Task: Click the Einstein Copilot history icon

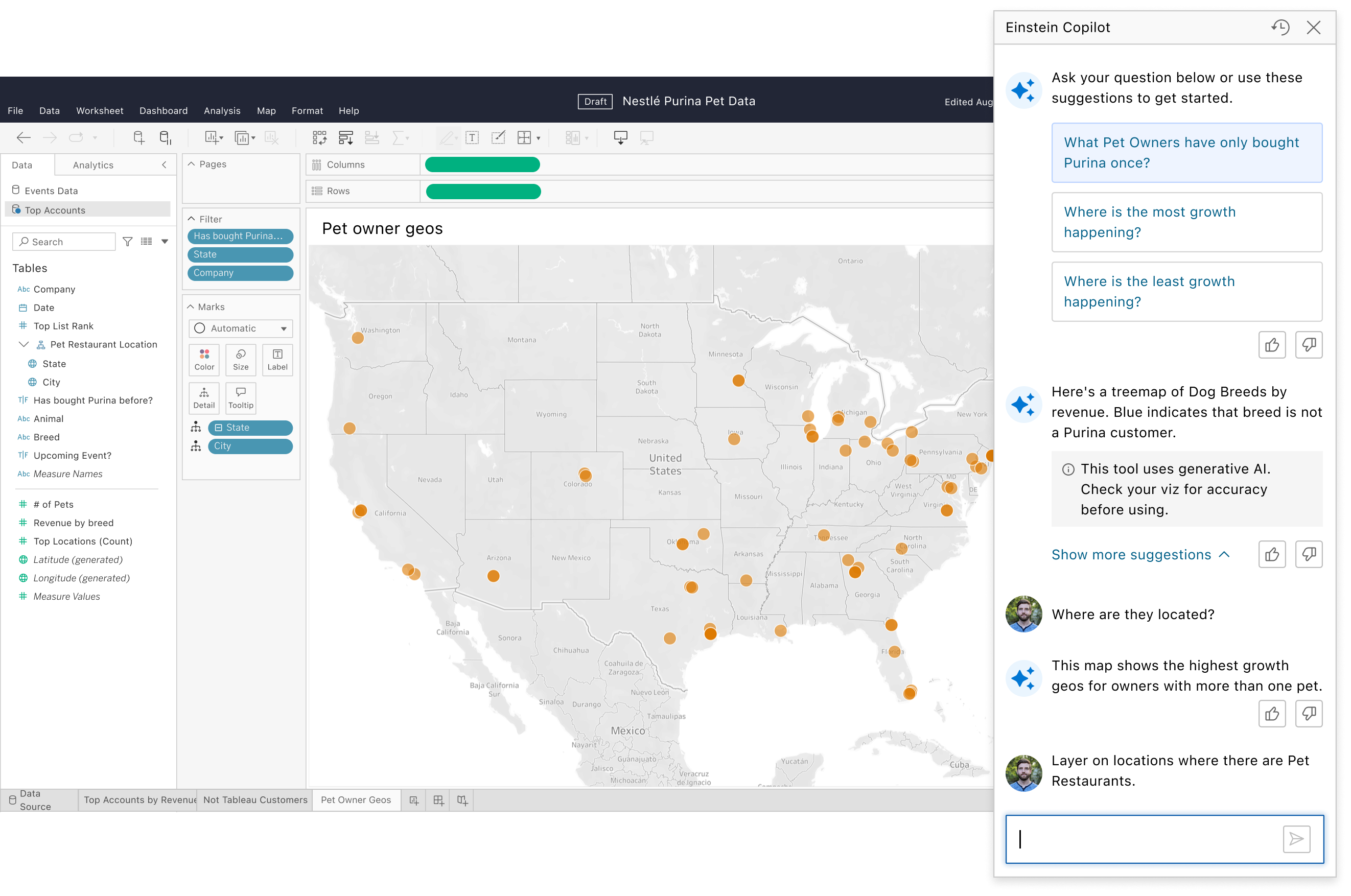Action: click(x=1280, y=27)
